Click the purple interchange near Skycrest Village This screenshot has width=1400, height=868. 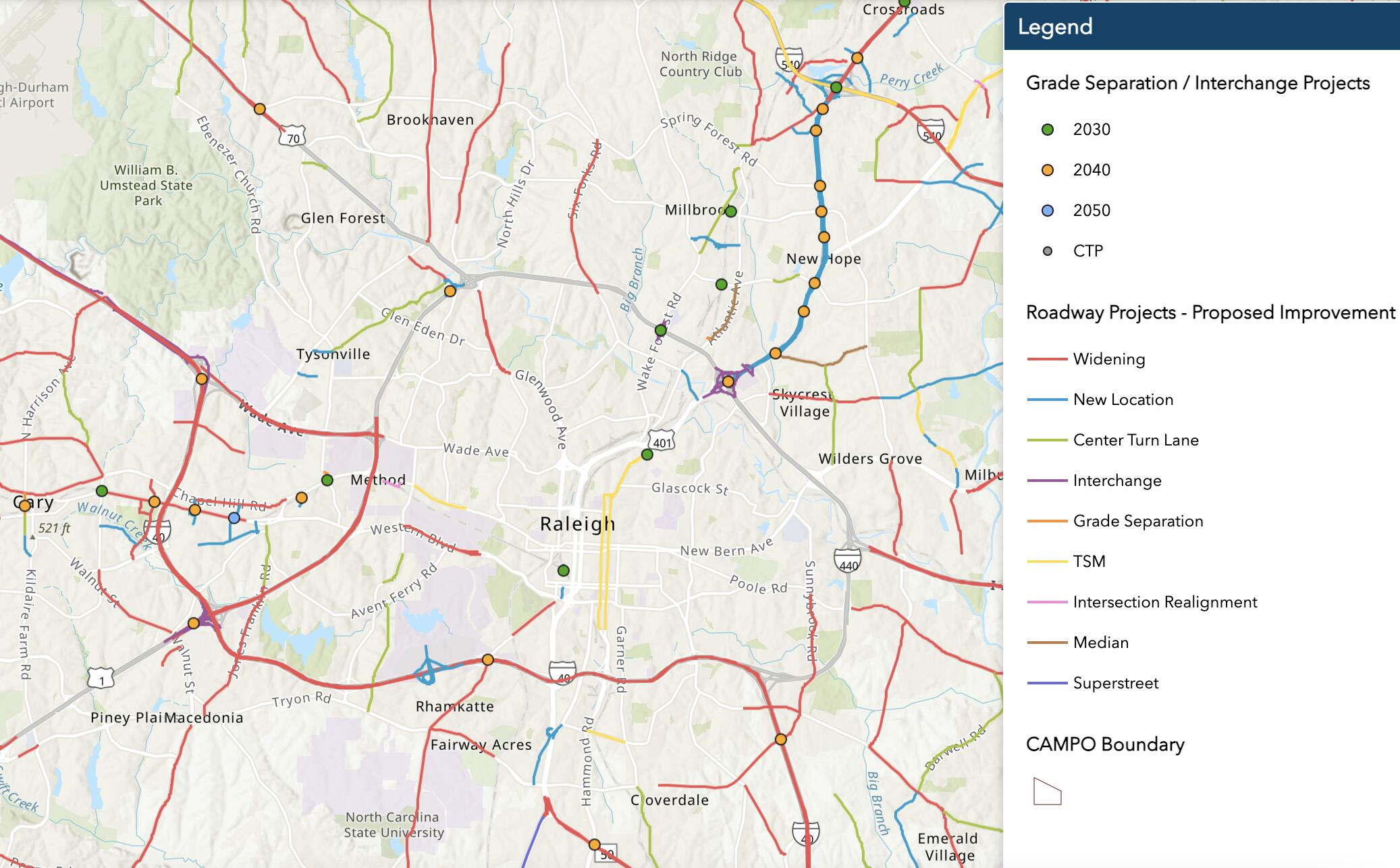coord(728,382)
